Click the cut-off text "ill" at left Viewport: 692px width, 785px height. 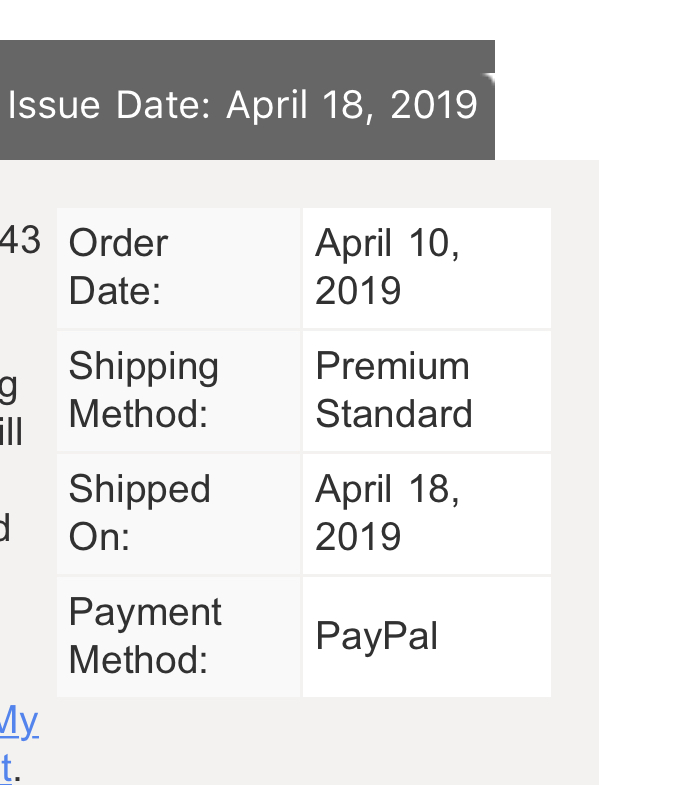click(11, 431)
